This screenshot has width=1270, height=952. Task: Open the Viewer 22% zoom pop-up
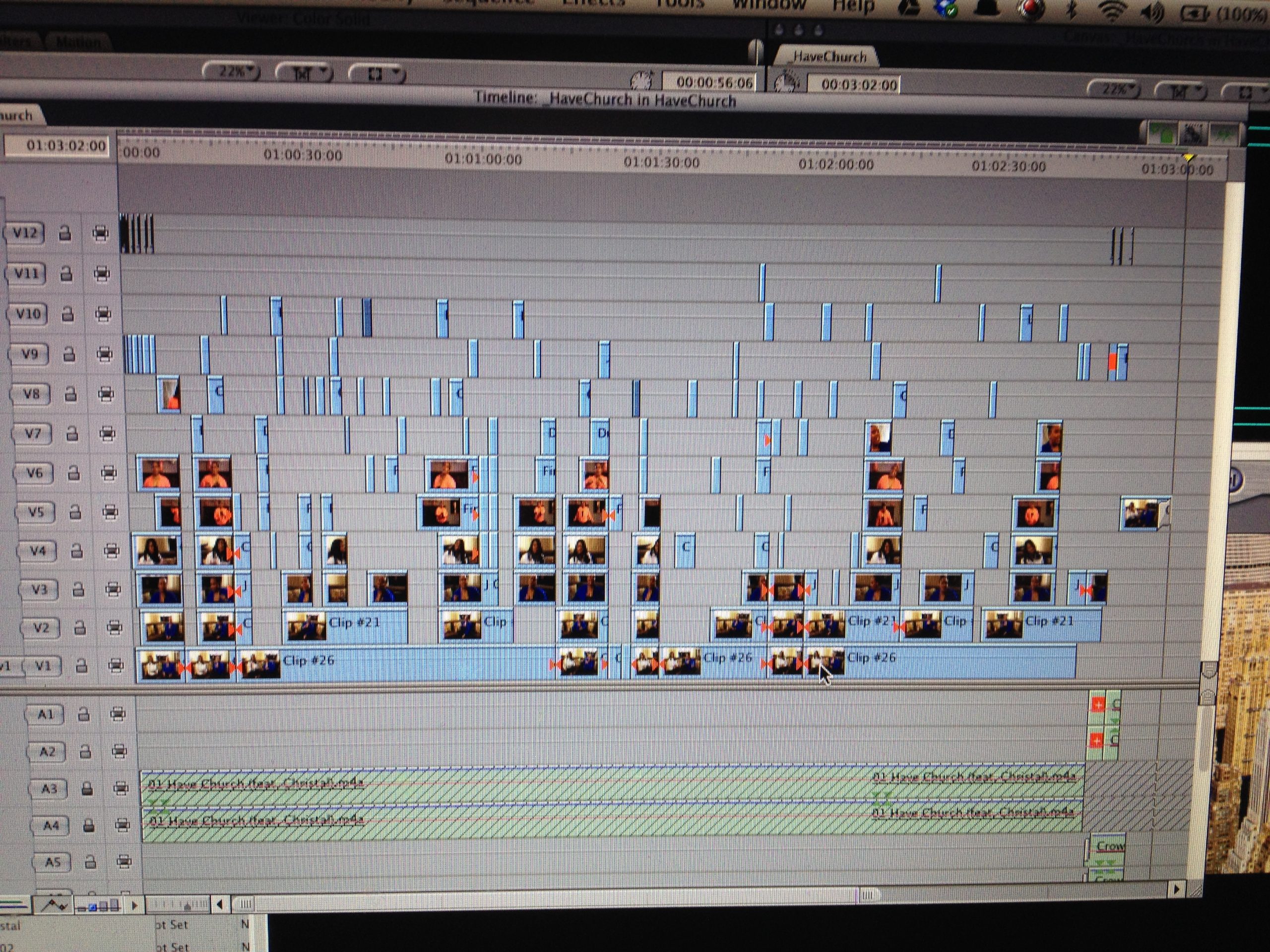point(231,72)
